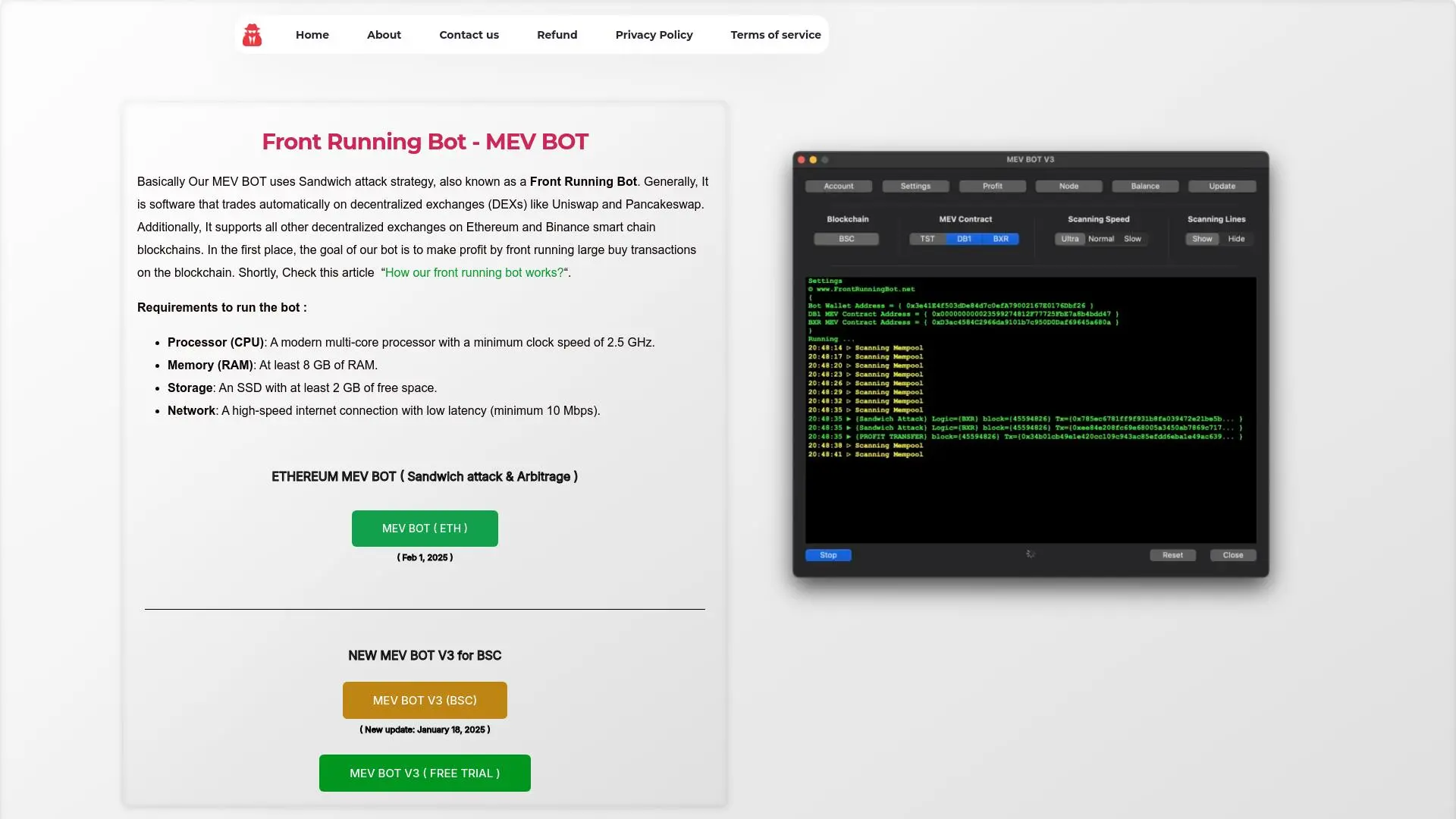This screenshot has height=819, width=1456.
Task: Choose Hide for scanning lines
Action: (x=1236, y=239)
